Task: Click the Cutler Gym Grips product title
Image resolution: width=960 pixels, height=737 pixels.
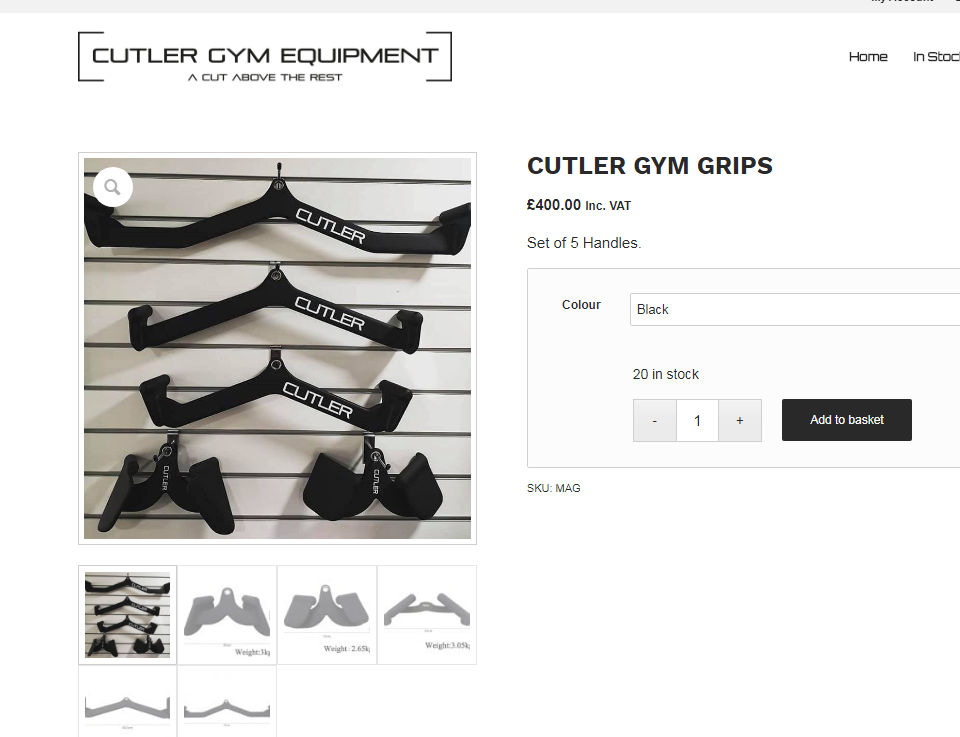Action: (650, 166)
